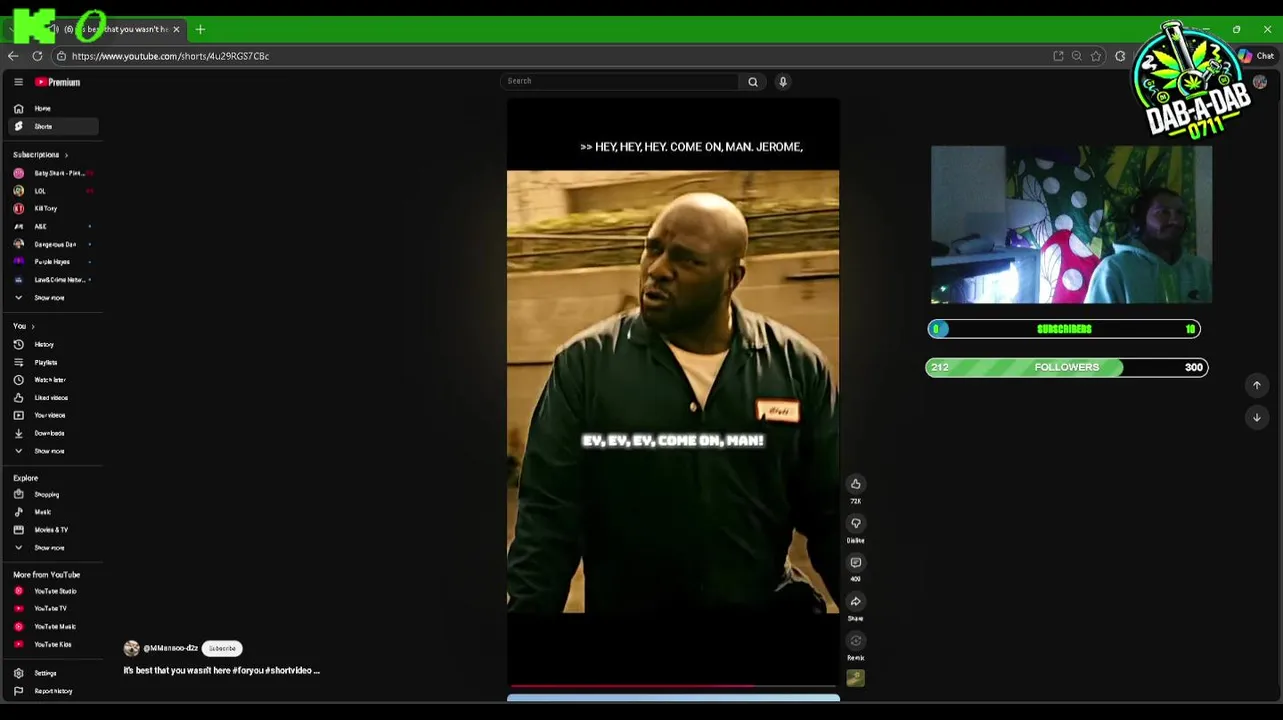
Task: Expand the Subscriptions section header
Action: (40, 155)
